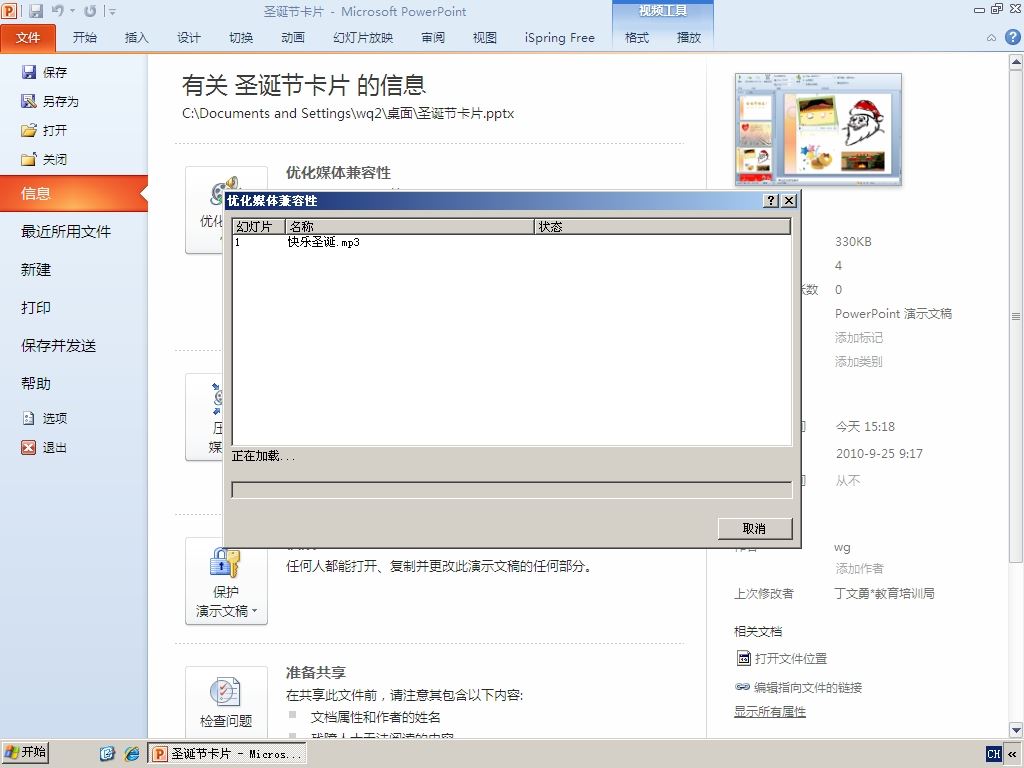This screenshot has width=1024, height=768.
Task: Click the 添加标记 field
Action: pyautogui.click(x=859, y=338)
